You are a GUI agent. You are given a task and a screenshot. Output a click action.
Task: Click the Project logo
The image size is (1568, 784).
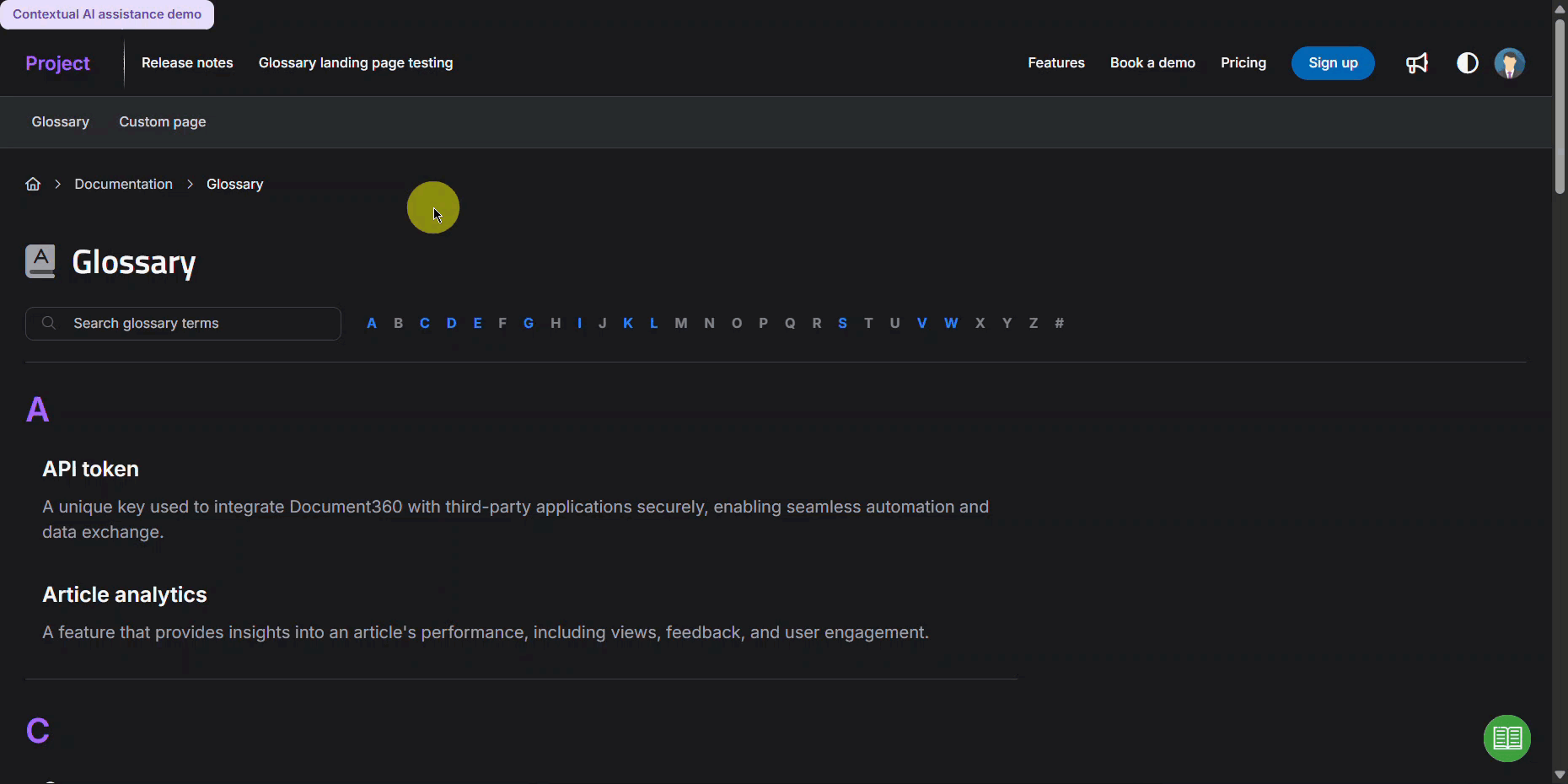coord(57,63)
